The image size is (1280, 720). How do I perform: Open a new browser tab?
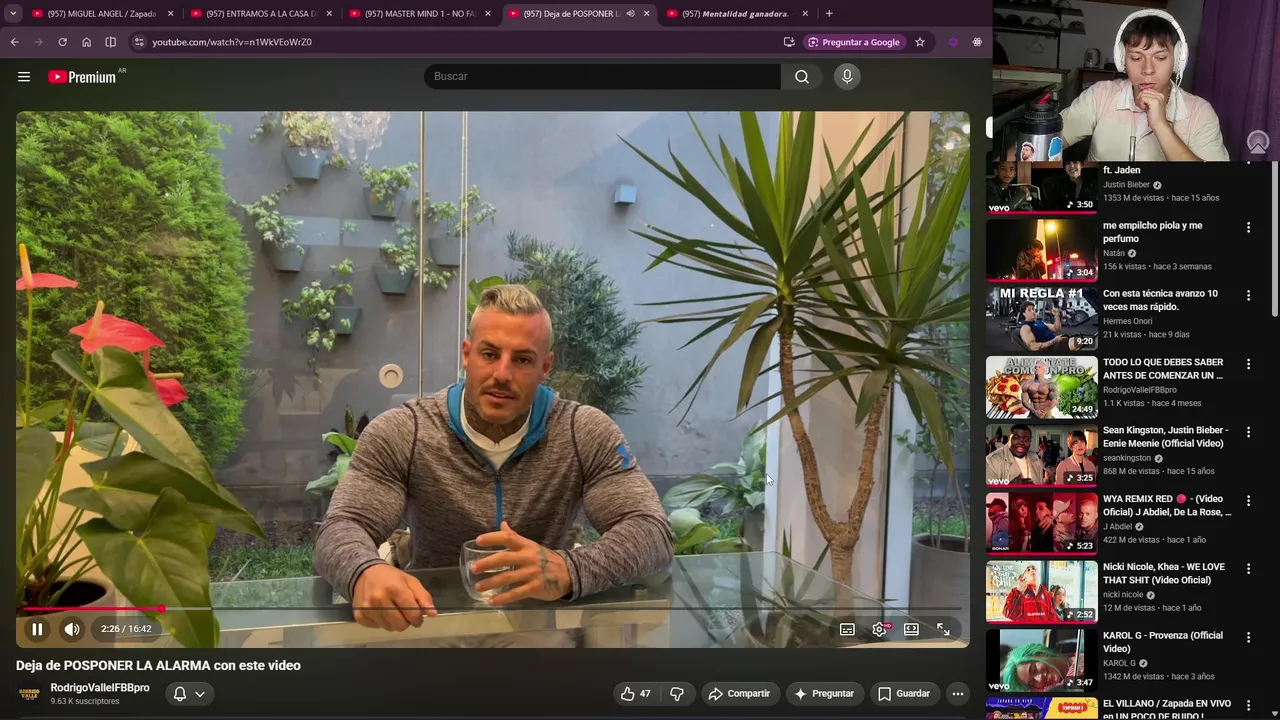point(829,14)
